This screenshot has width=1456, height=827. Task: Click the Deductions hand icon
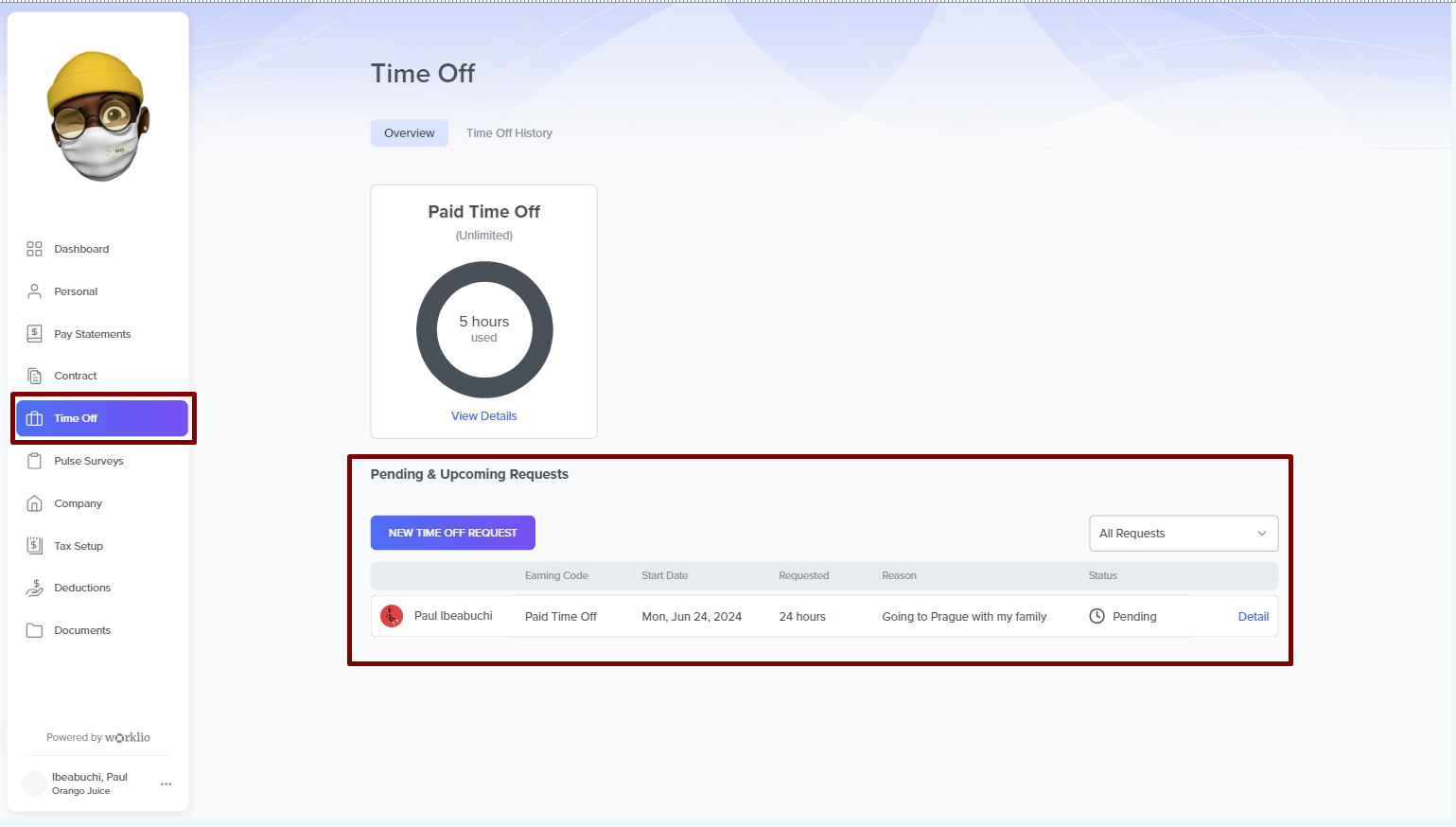click(x=35, y=588)
